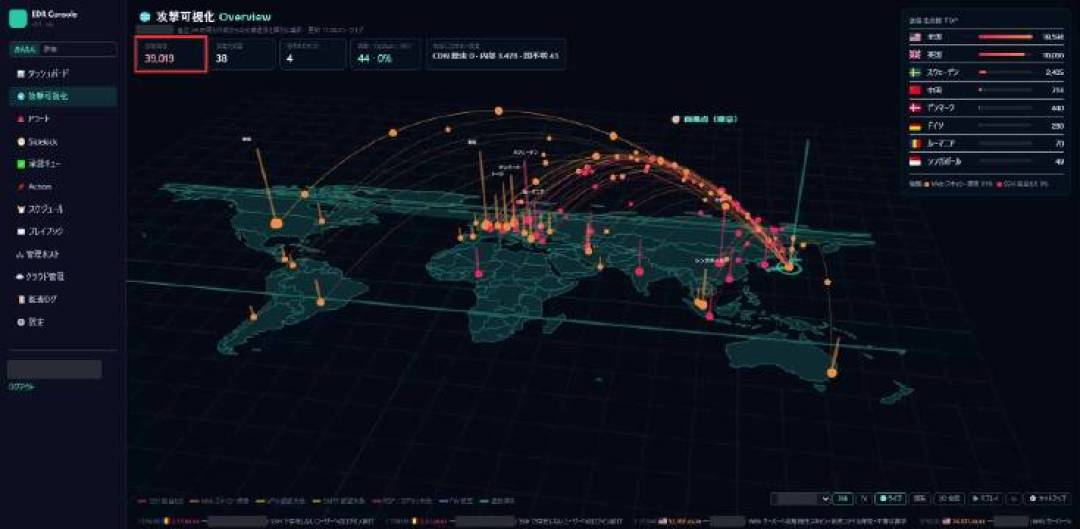
Task: Open the Sidekick menu item
Action: point(63,141)
